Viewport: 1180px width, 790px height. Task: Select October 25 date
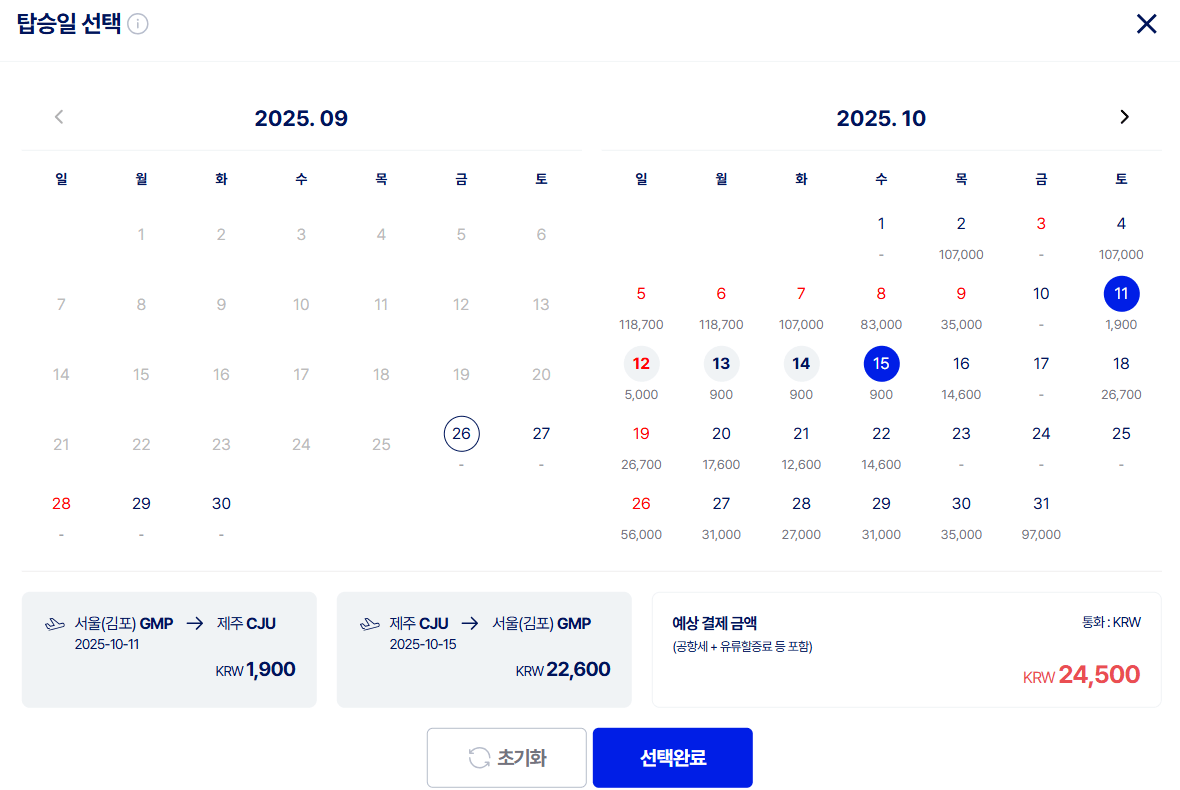pos(1121,433)
